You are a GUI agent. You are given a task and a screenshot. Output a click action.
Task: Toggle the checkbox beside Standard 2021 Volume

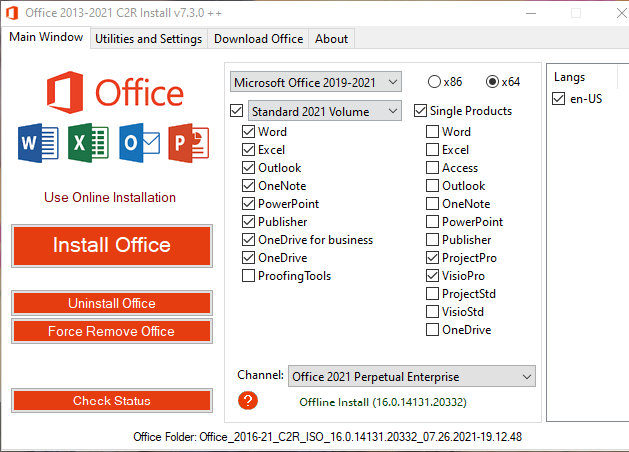pyautogui.click(x=237, y=111)
